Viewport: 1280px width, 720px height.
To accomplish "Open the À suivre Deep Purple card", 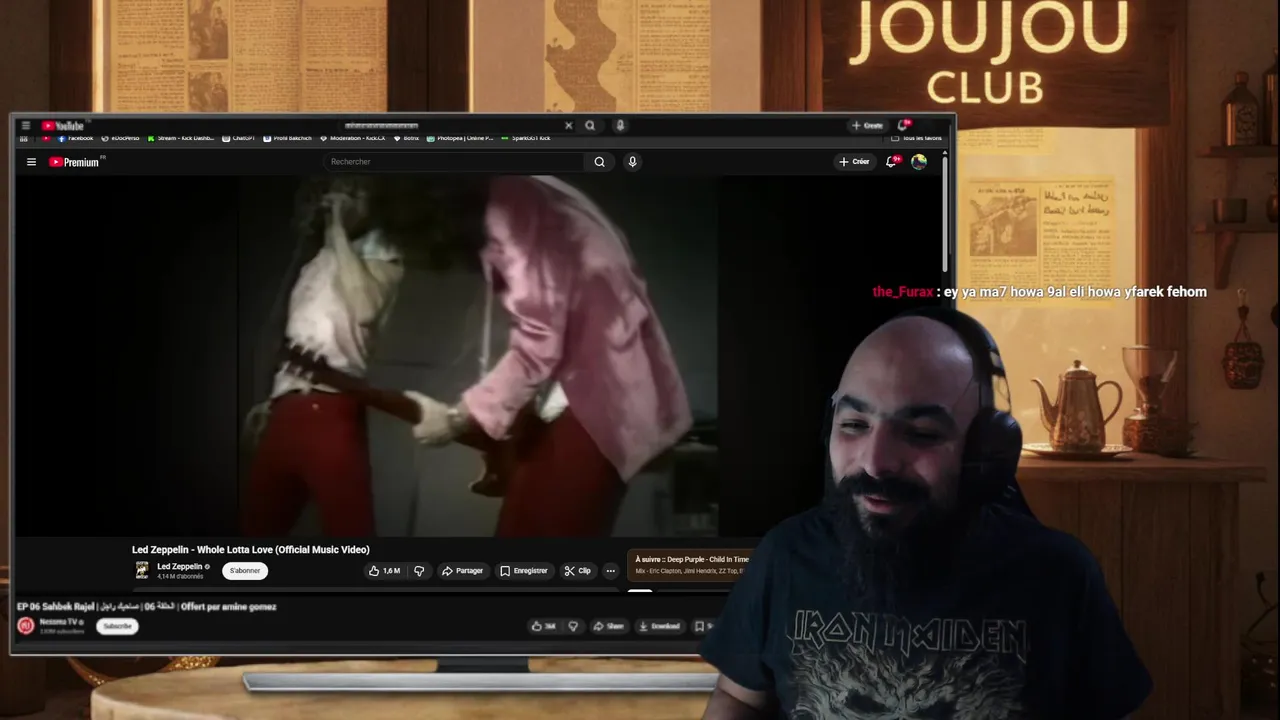I will 690,565.
